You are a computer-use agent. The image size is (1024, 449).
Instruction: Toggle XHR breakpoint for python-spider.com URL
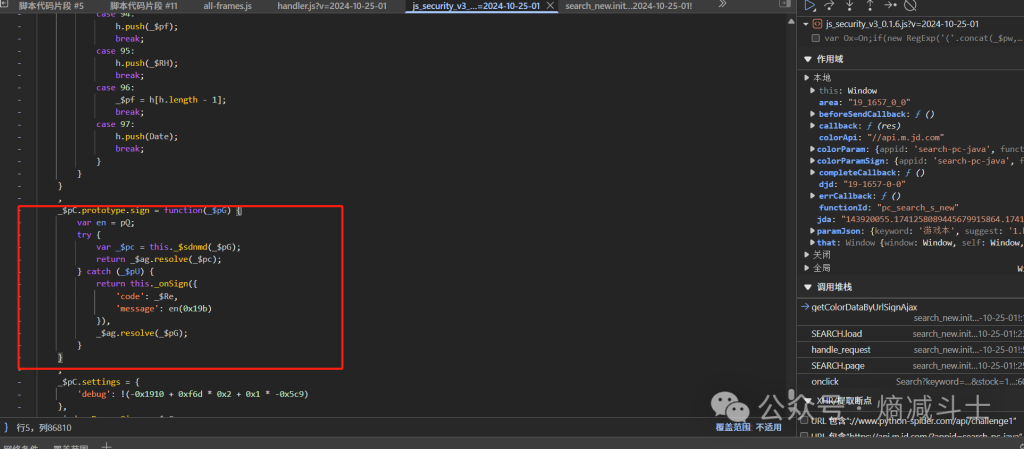click(x=805, y=421)
